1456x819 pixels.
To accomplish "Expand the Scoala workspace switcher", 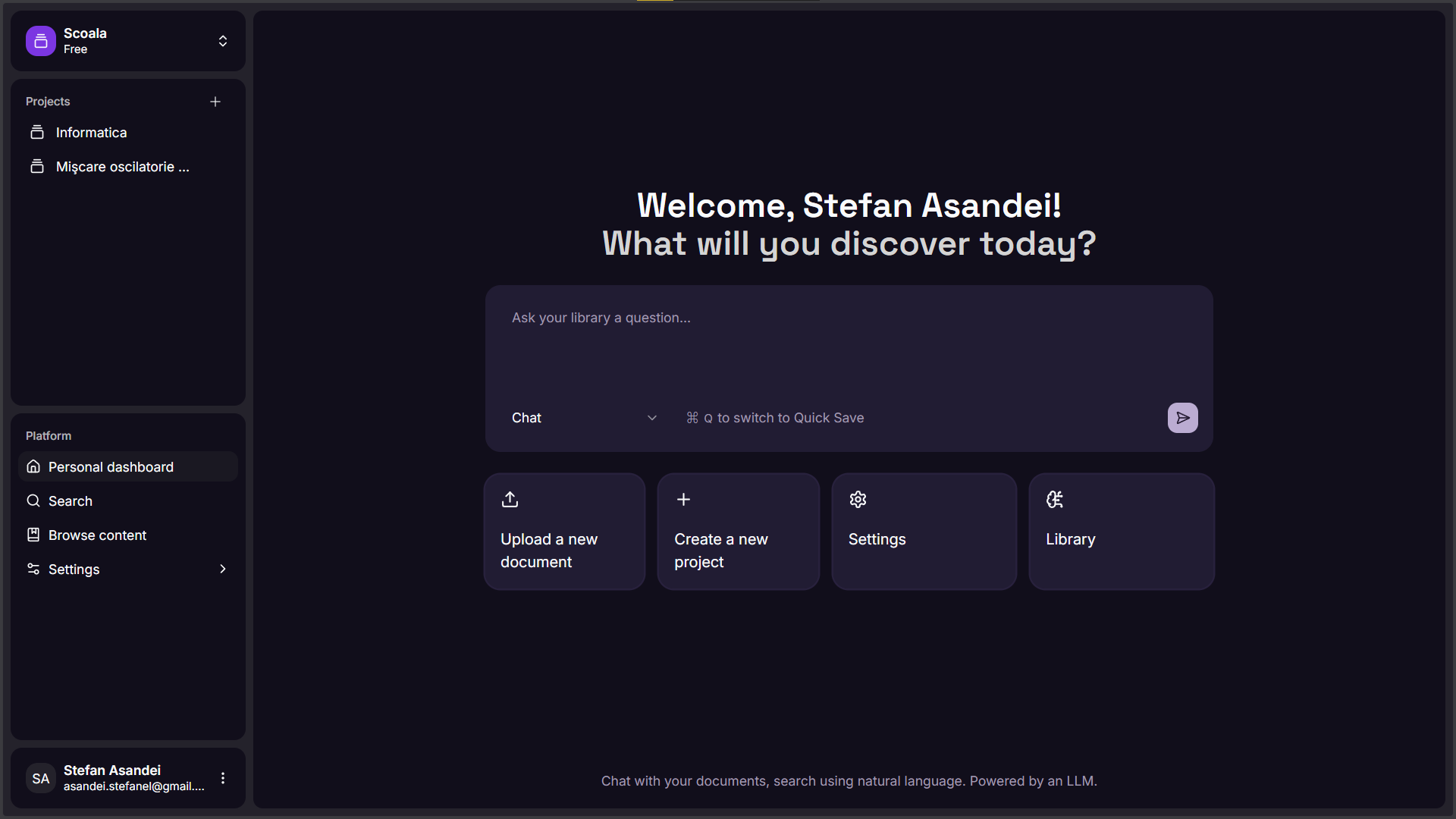I will click(x=223, y=41).
